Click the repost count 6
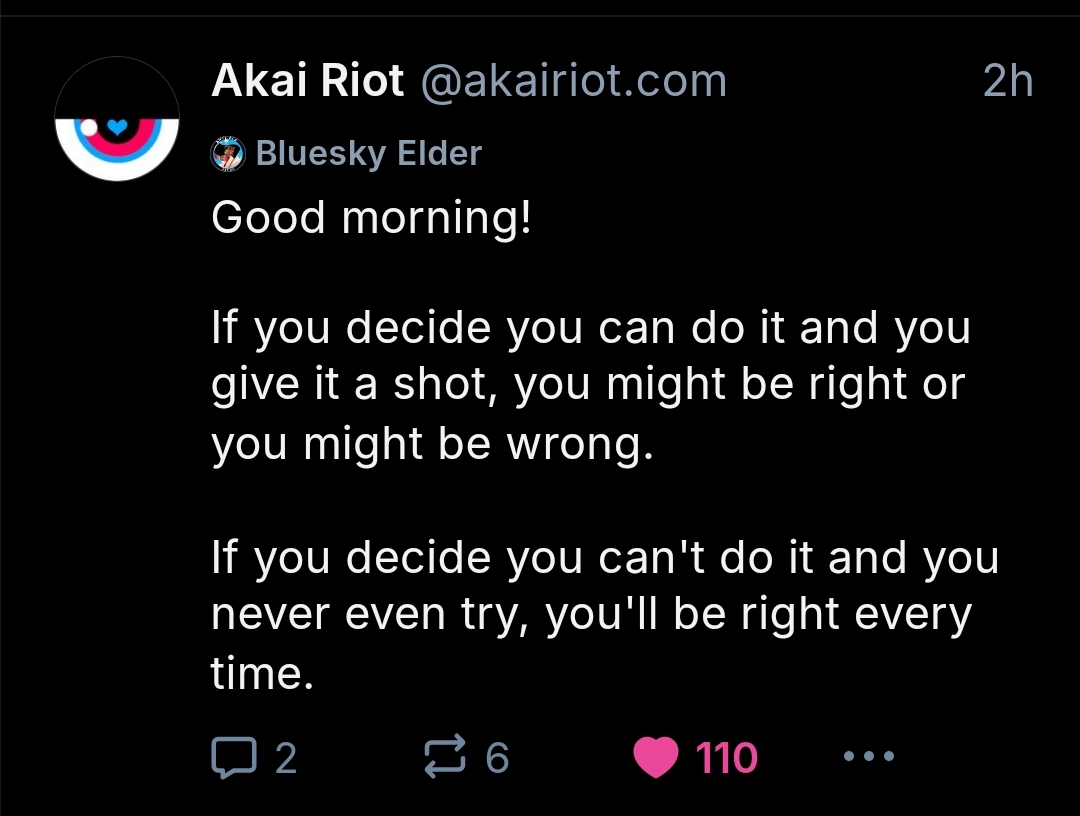 click(x=497, y=758)
